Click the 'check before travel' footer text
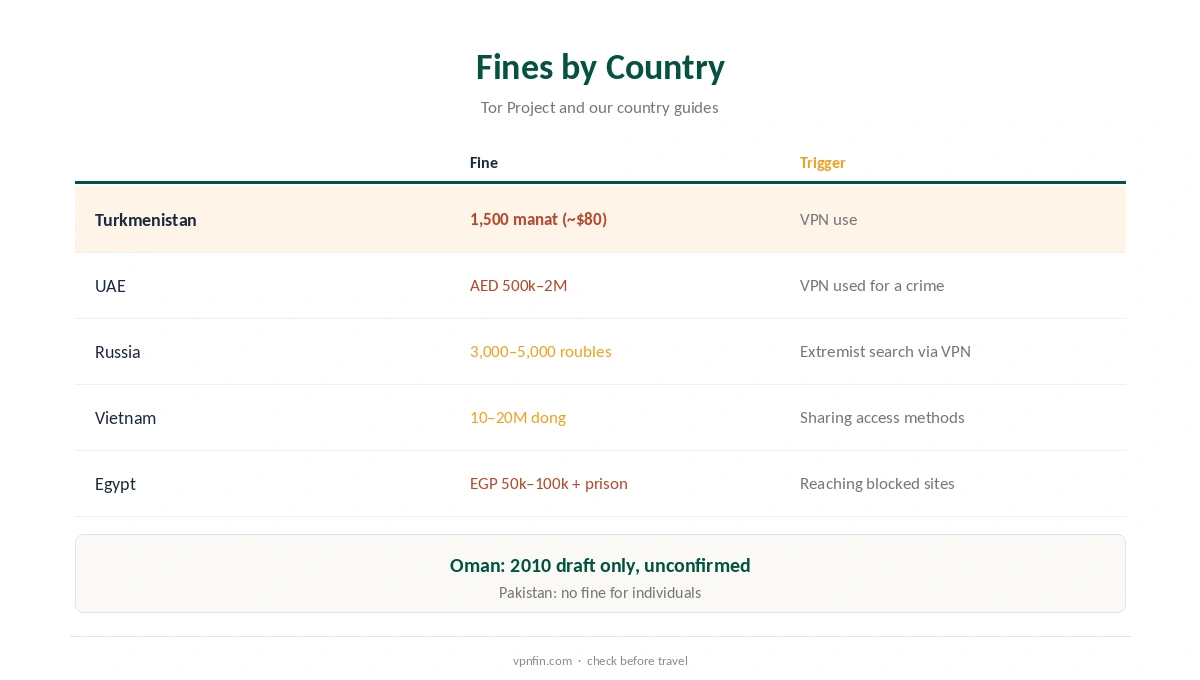 [x=637, y=660]
